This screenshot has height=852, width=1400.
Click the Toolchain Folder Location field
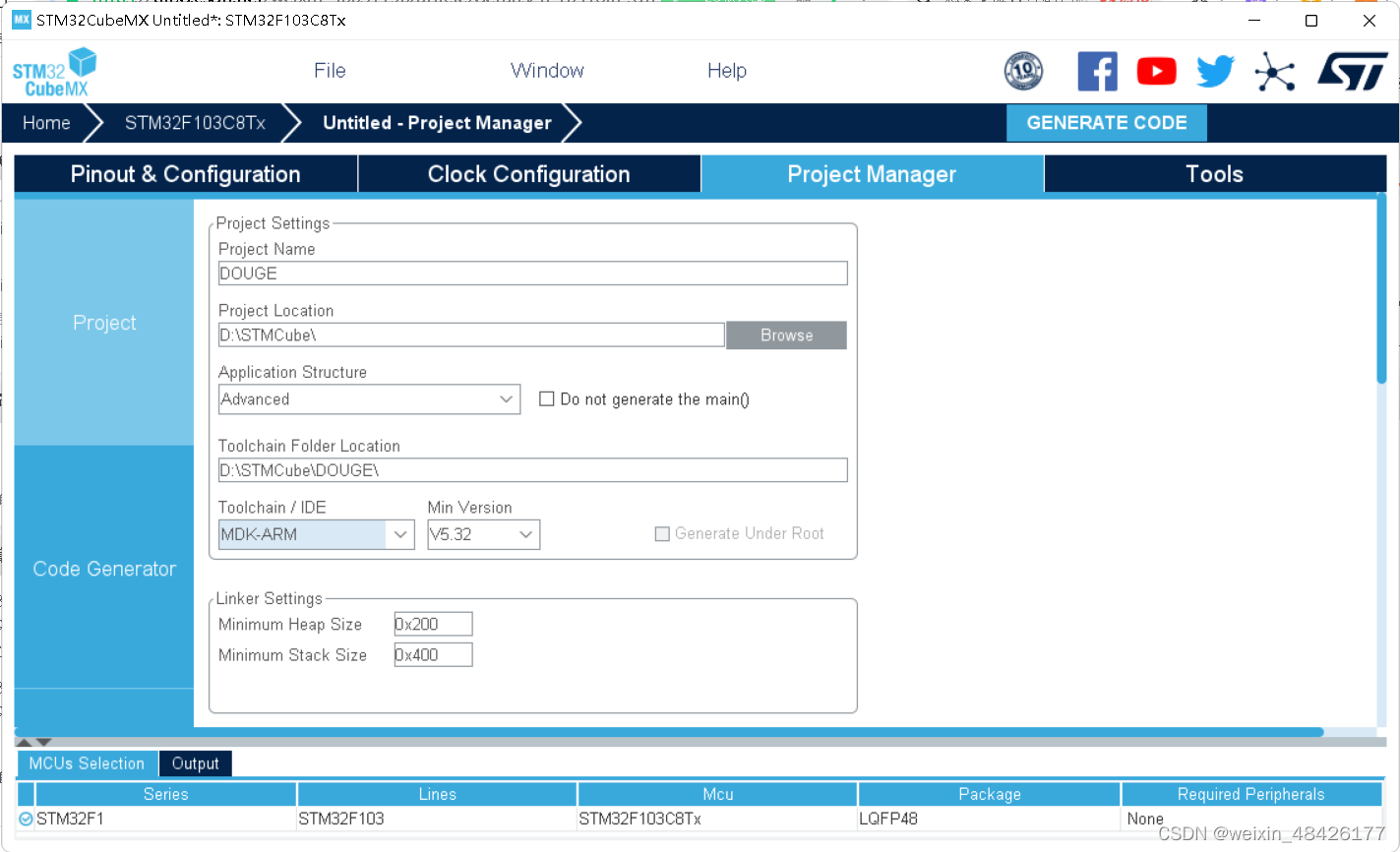(x=532, y=470)
